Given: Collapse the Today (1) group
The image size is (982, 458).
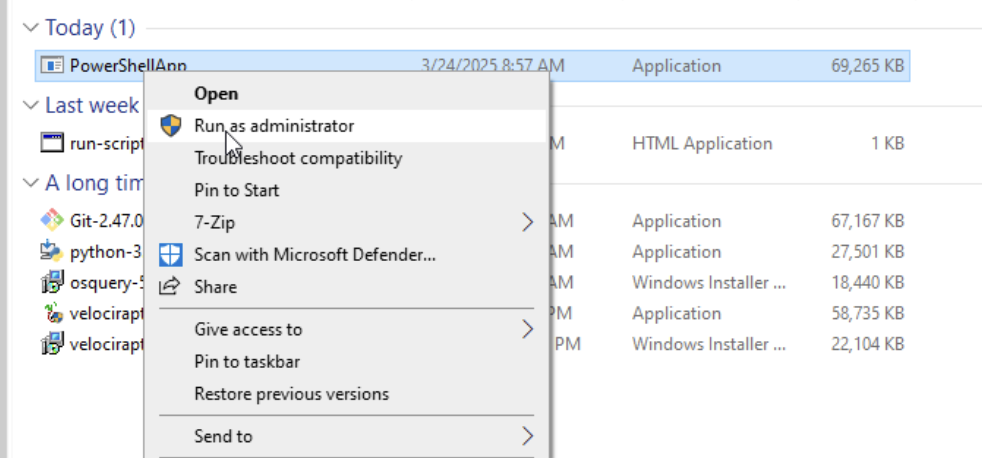Looking at the screenshot, I should coord(30,28).
